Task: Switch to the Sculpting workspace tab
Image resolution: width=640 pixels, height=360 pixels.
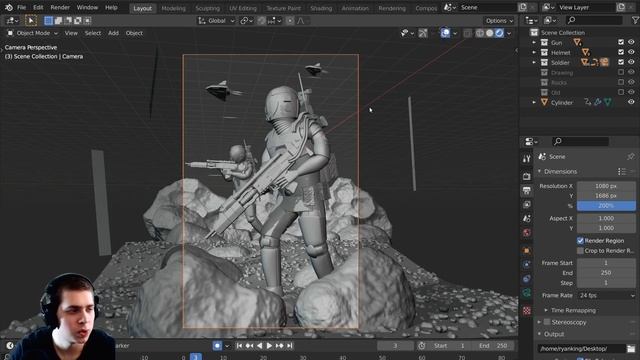Action: (x=207, y=8)
